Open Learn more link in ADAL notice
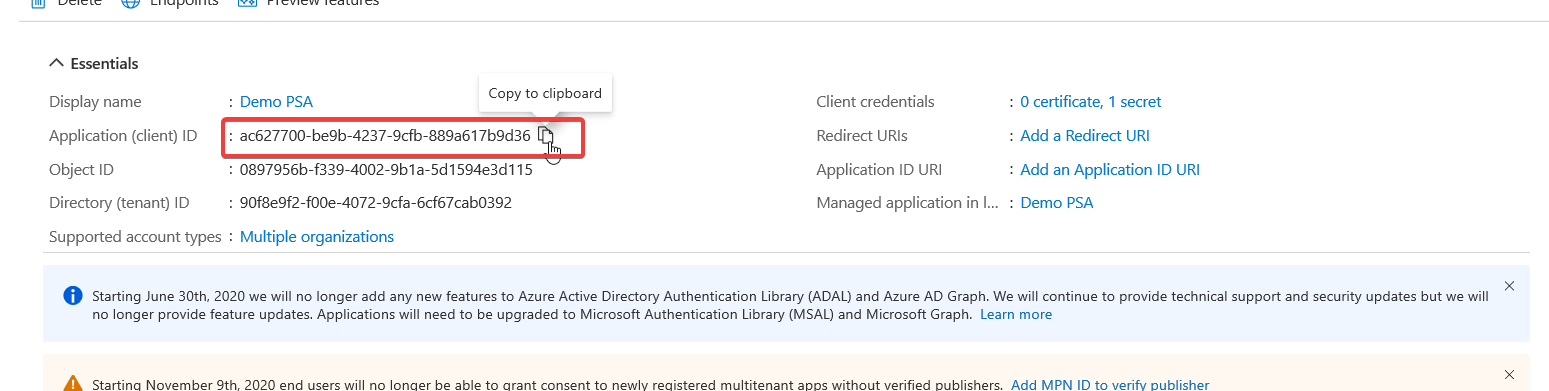This screenshot has height=391, width=1549. point(1016,314)
